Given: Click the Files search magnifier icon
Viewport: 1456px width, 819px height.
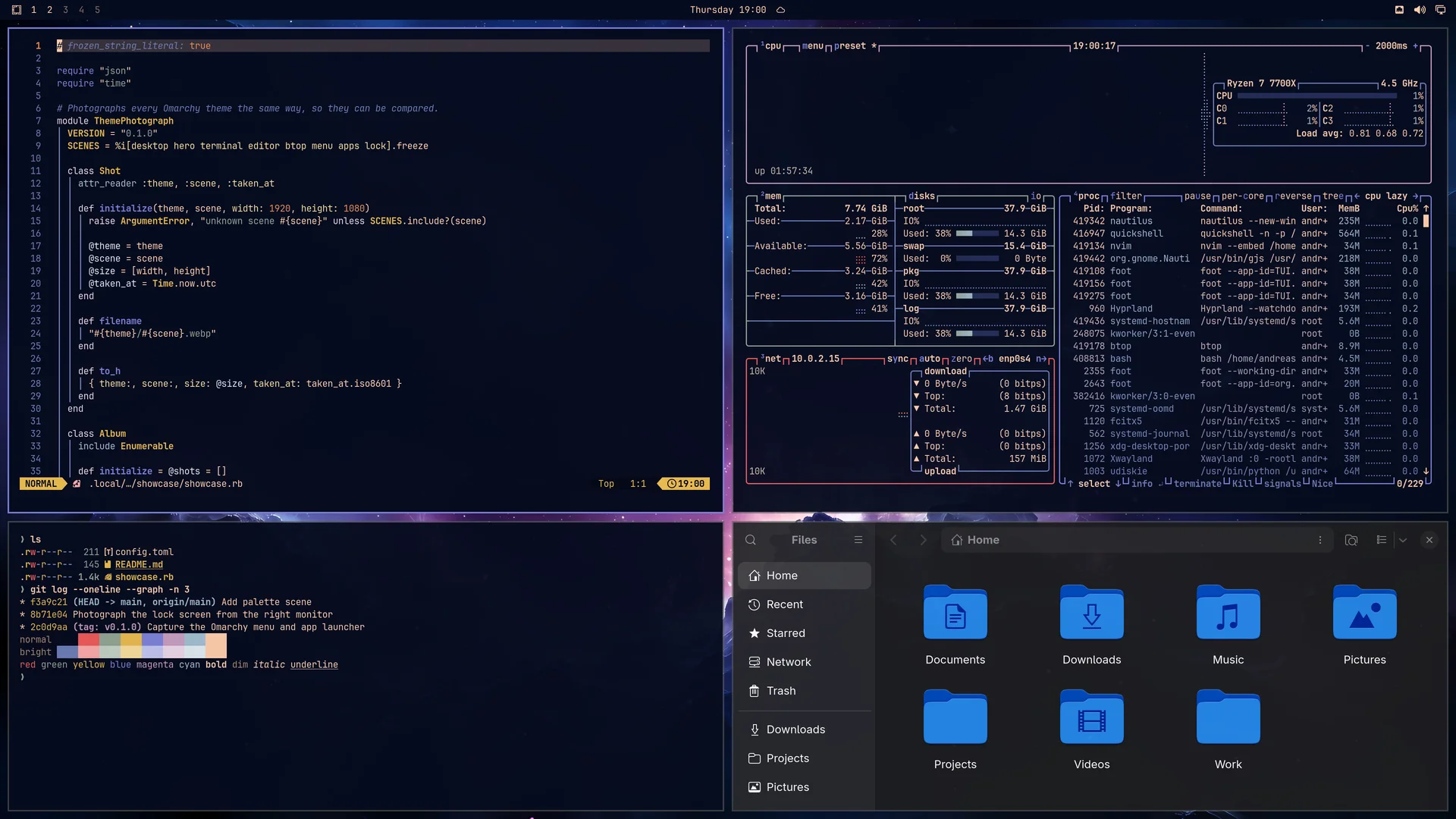Looking at the screenshot, I should 750,540.
